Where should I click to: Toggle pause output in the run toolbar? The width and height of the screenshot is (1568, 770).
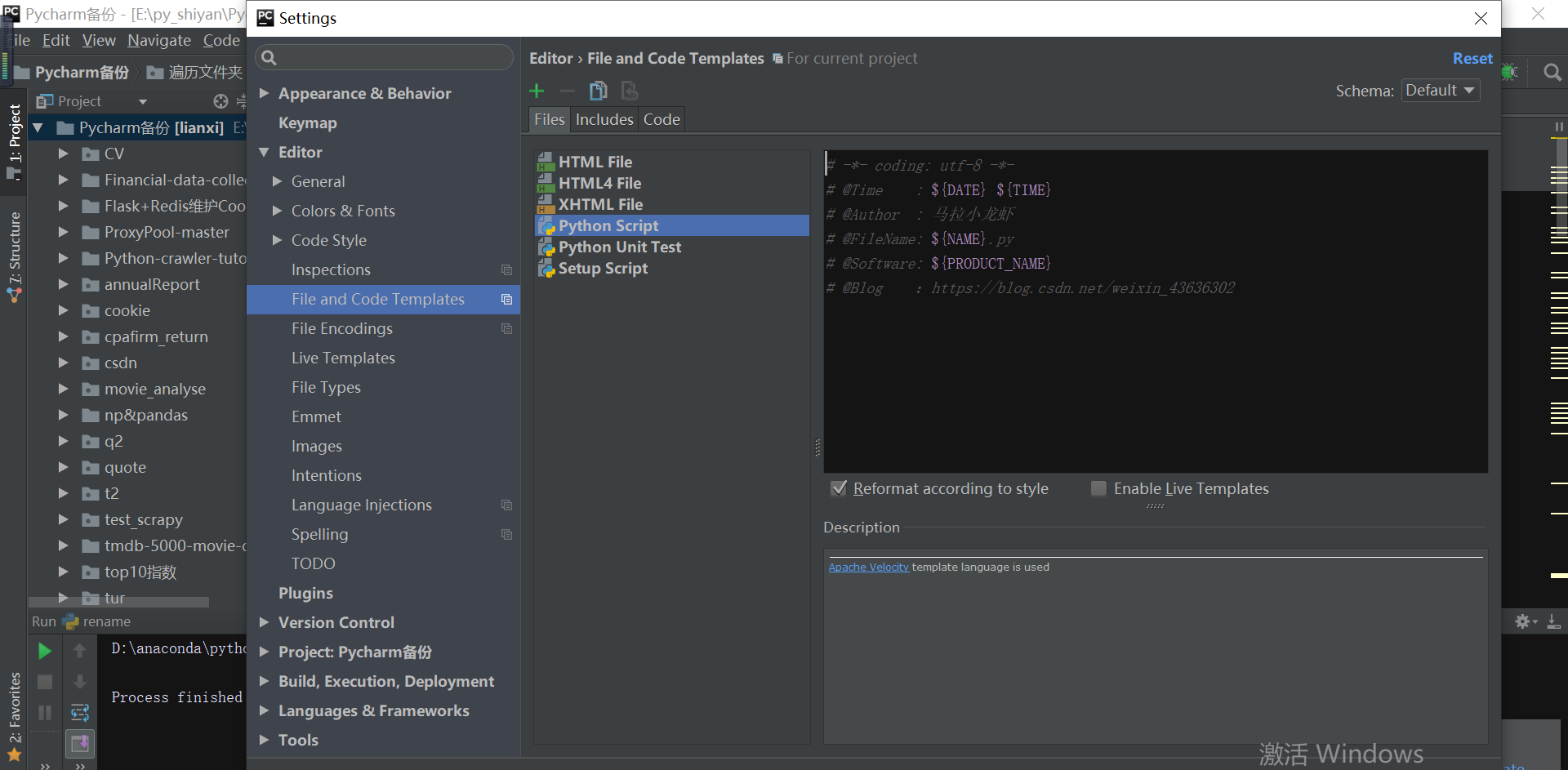tap(44, 712)
